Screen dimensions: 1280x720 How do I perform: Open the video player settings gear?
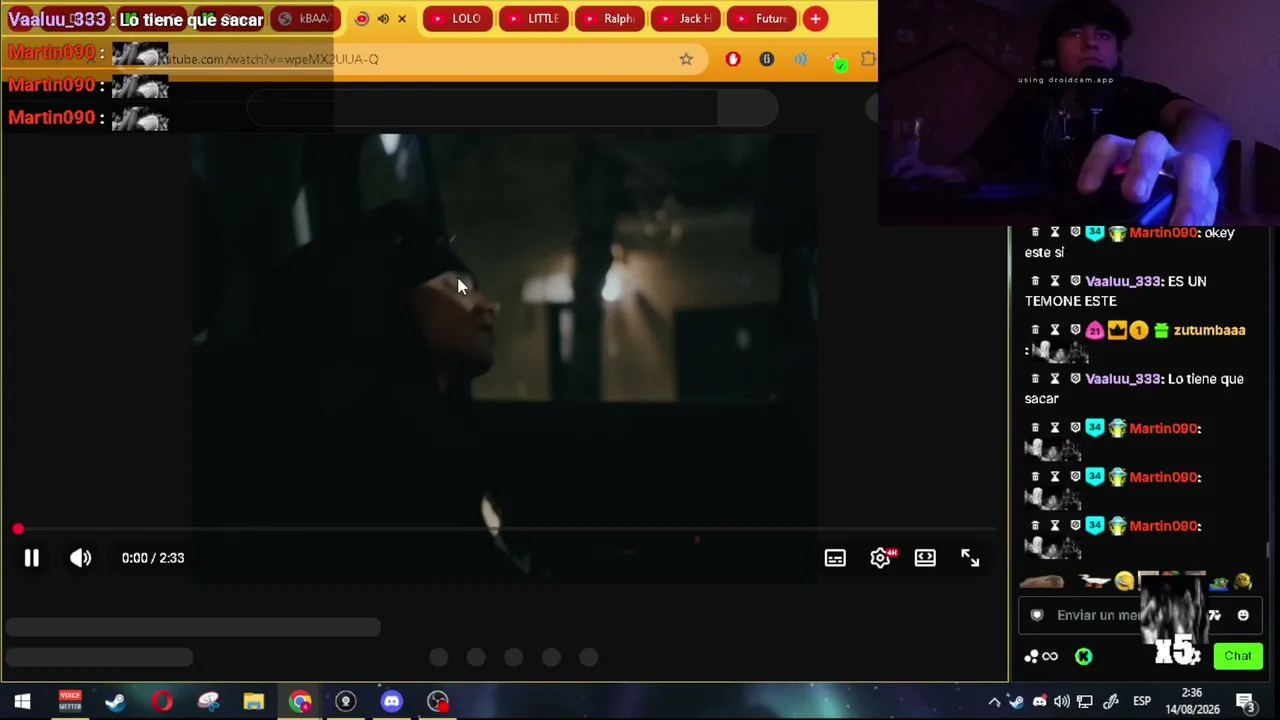880,558
